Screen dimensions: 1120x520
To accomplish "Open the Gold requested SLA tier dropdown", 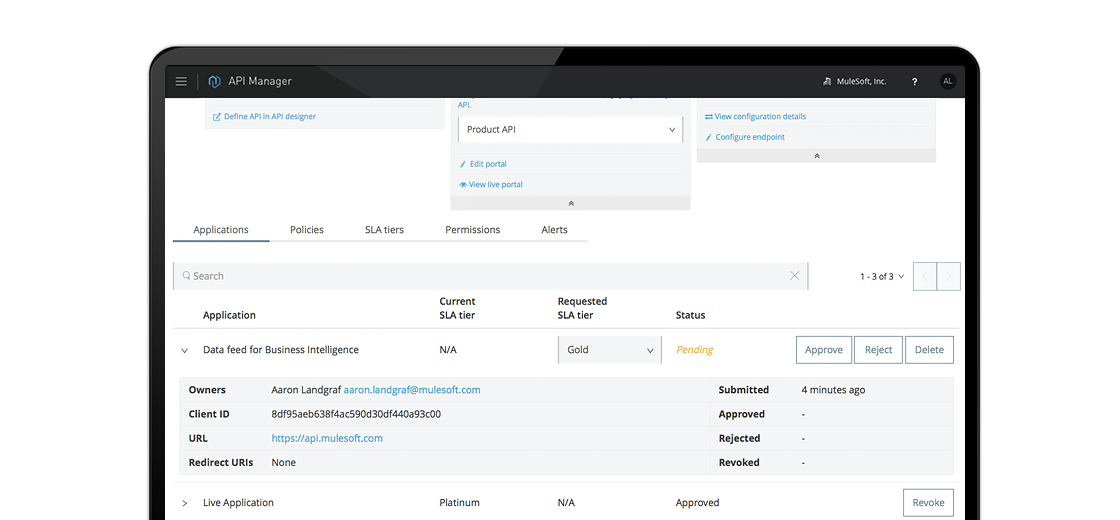I will click(610, 350).
